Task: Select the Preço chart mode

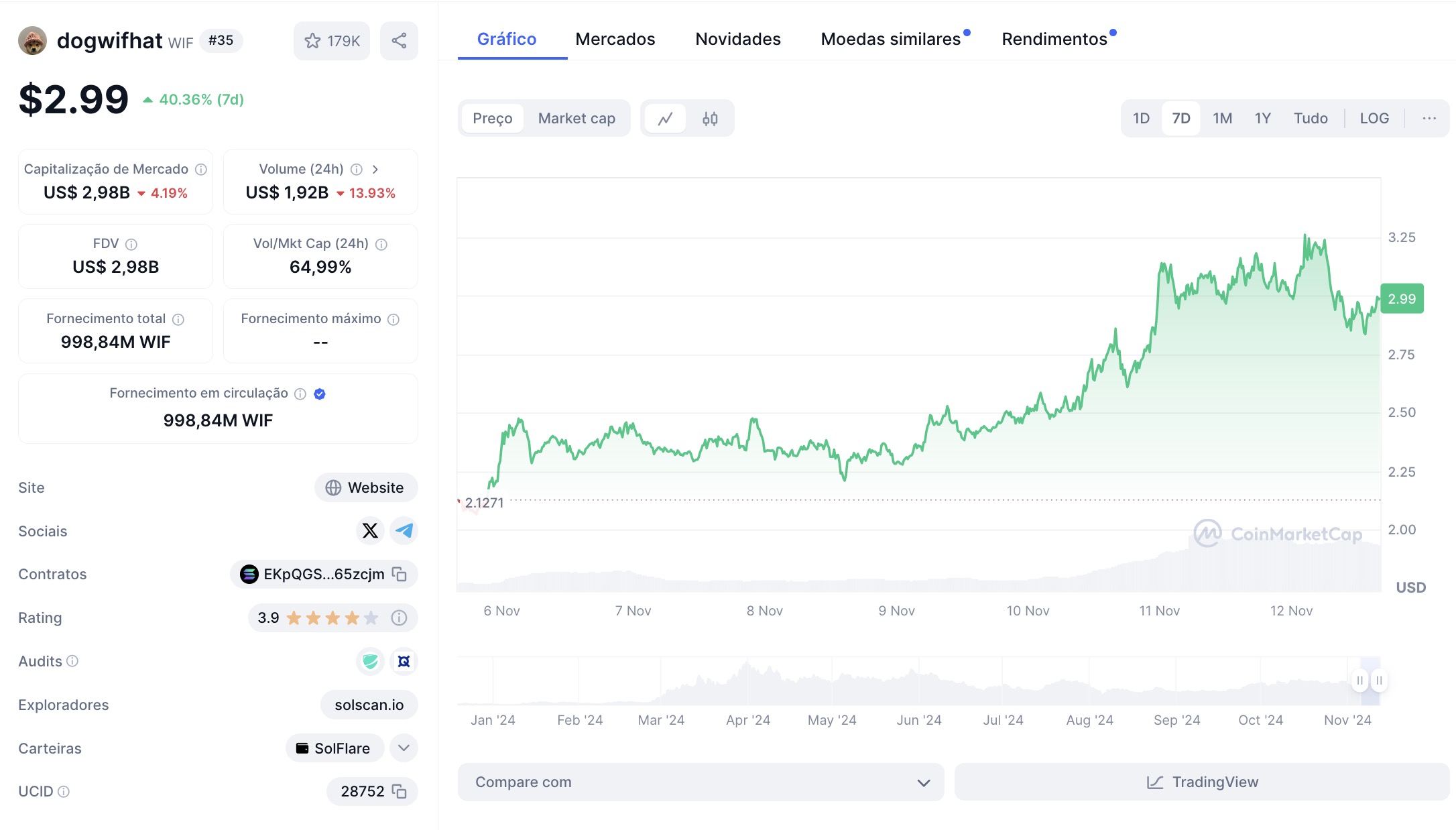Action: click(x=493, y=119)
